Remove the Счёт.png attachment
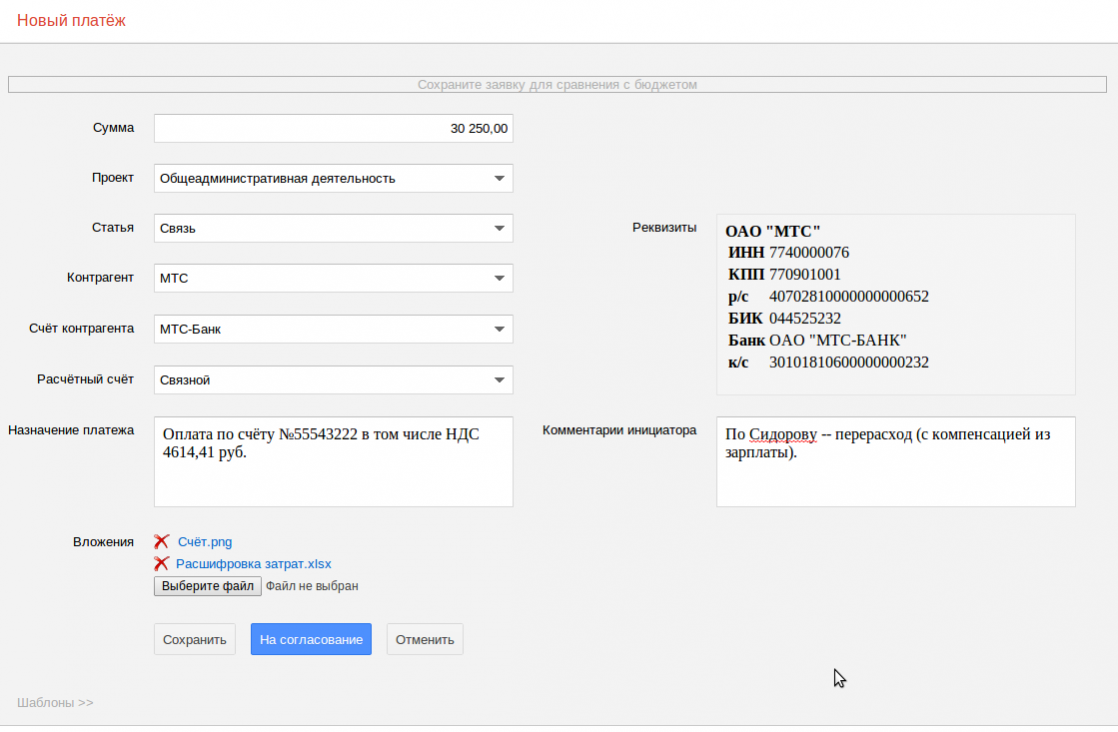 pyautogui.click(x=161, y=541)
